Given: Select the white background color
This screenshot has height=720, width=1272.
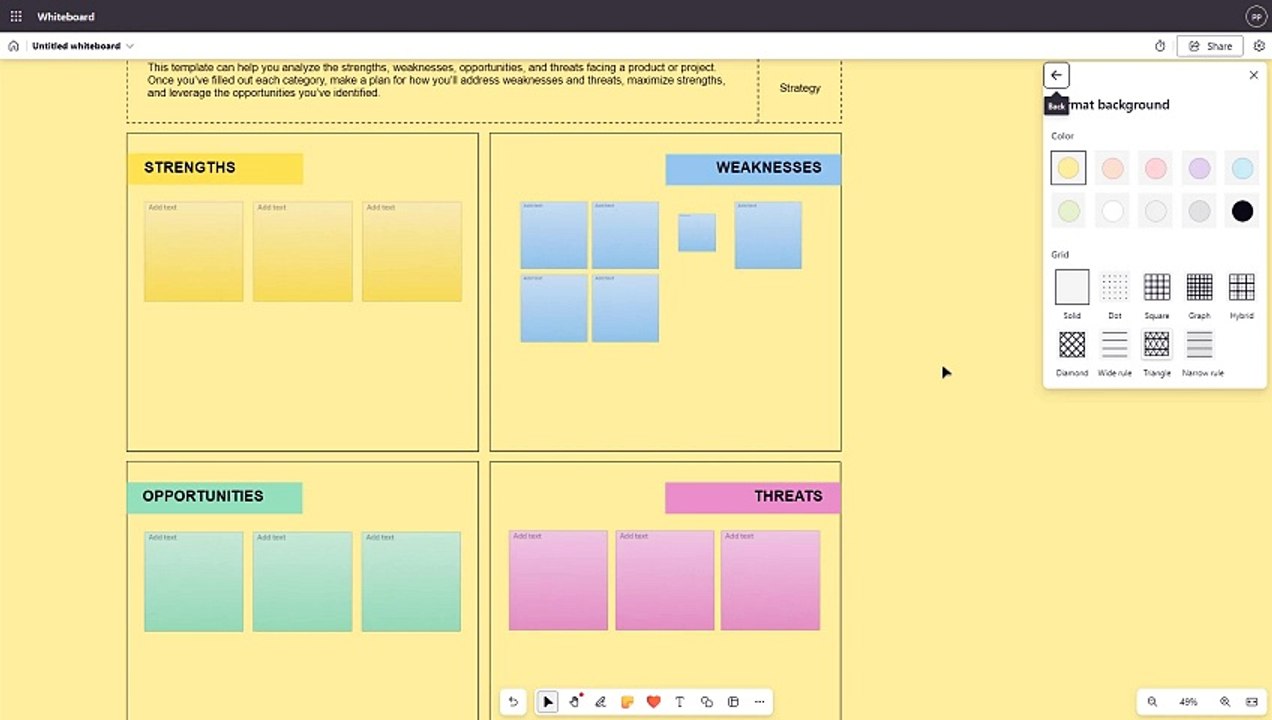Looking at the screenshot, I should (1112, 211).
